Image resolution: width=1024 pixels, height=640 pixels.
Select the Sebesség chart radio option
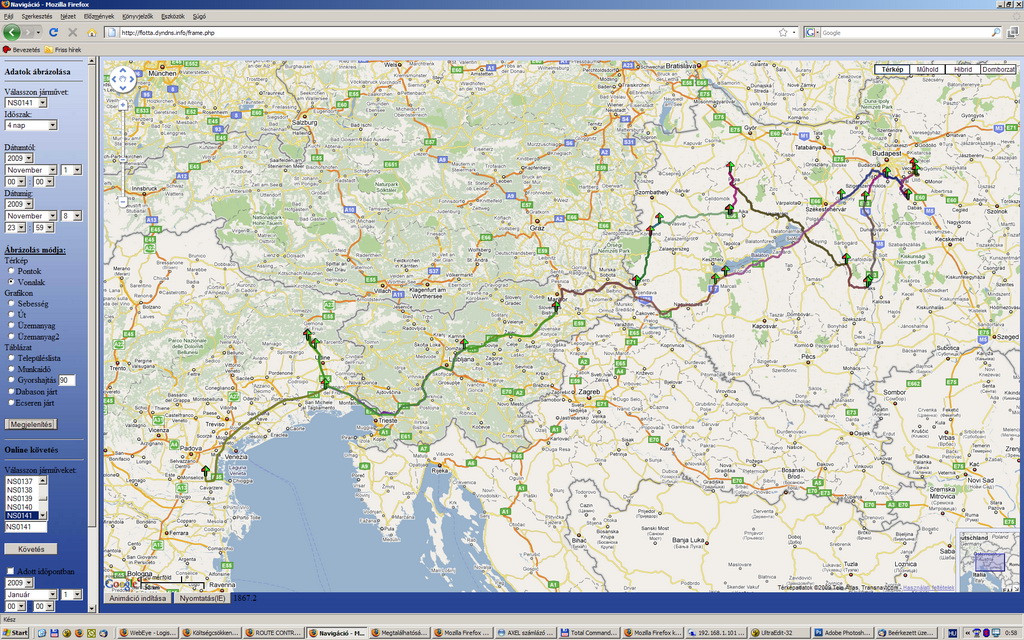pos(10,303)
